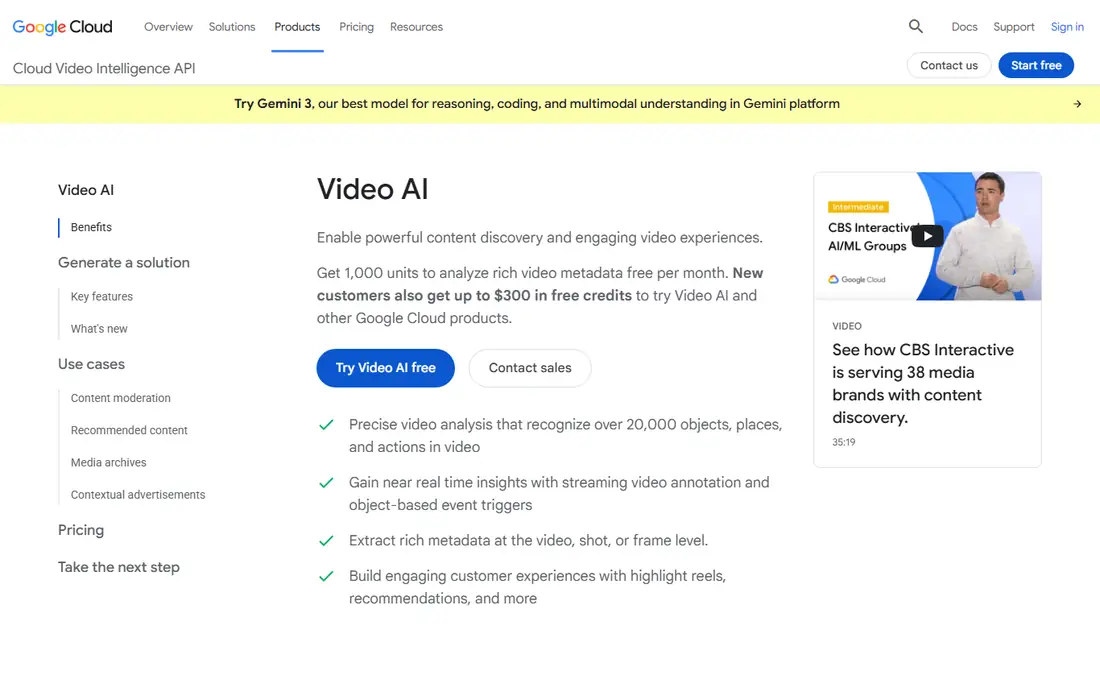Screen dimensions: 1100x688
Task: Click the Sign in link
Action: 1067,27
